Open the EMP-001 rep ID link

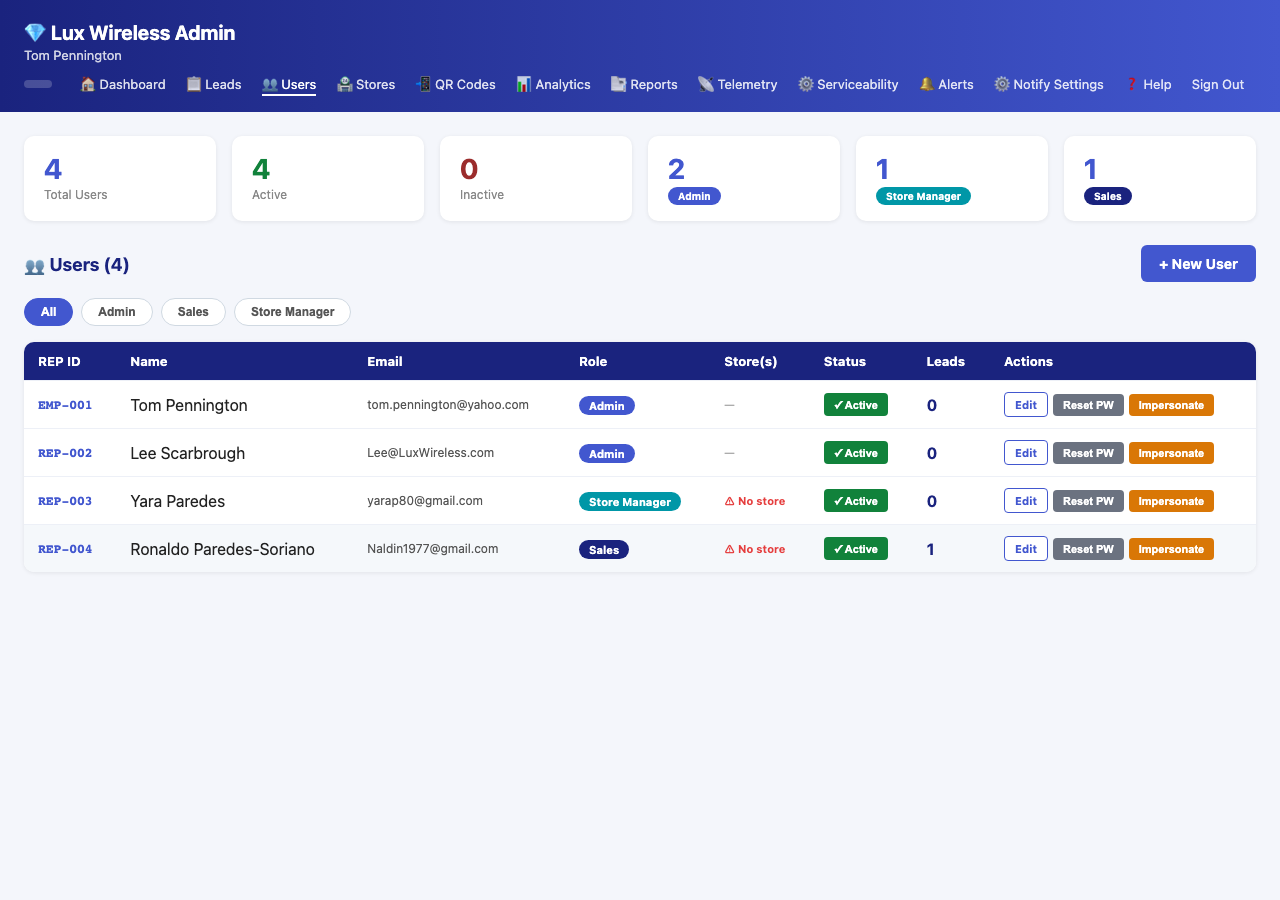65,405
